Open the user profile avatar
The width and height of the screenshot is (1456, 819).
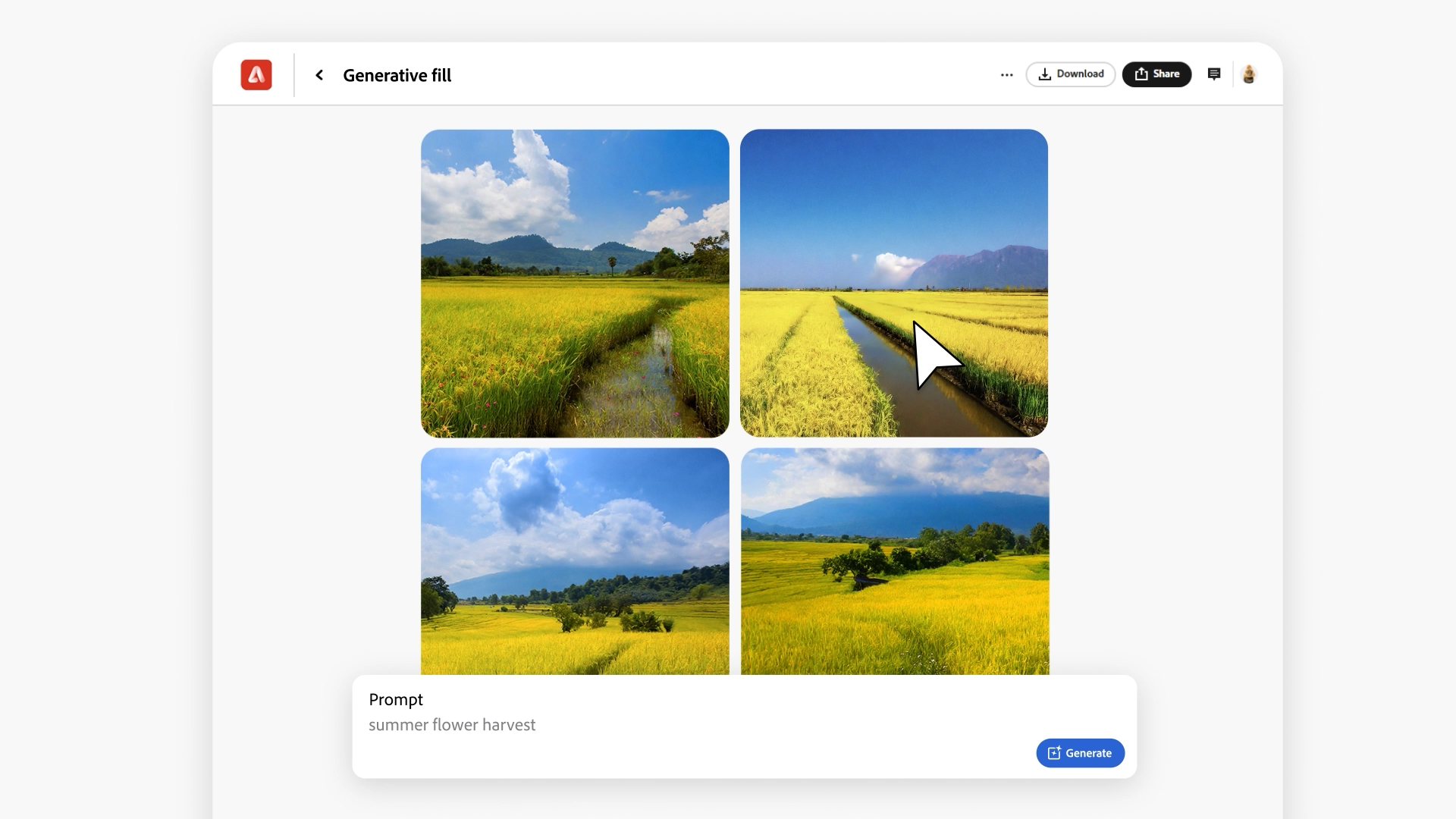1249,74
